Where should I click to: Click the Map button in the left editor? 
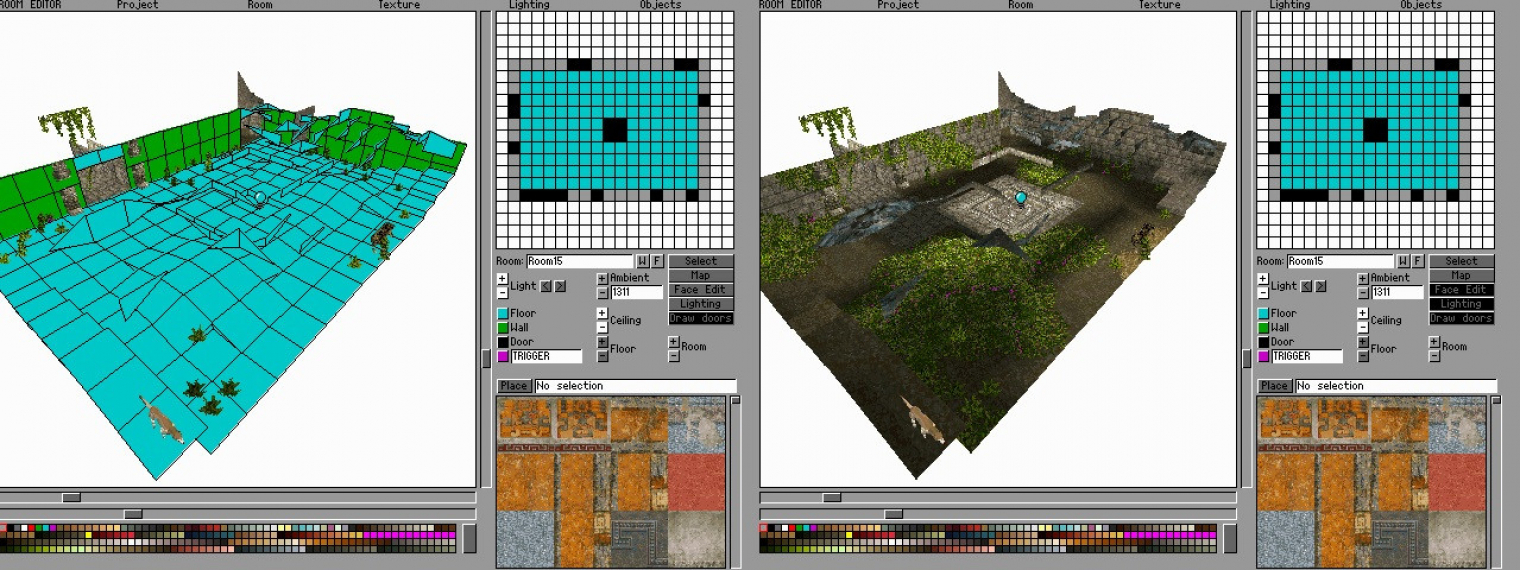pos(701,276)
